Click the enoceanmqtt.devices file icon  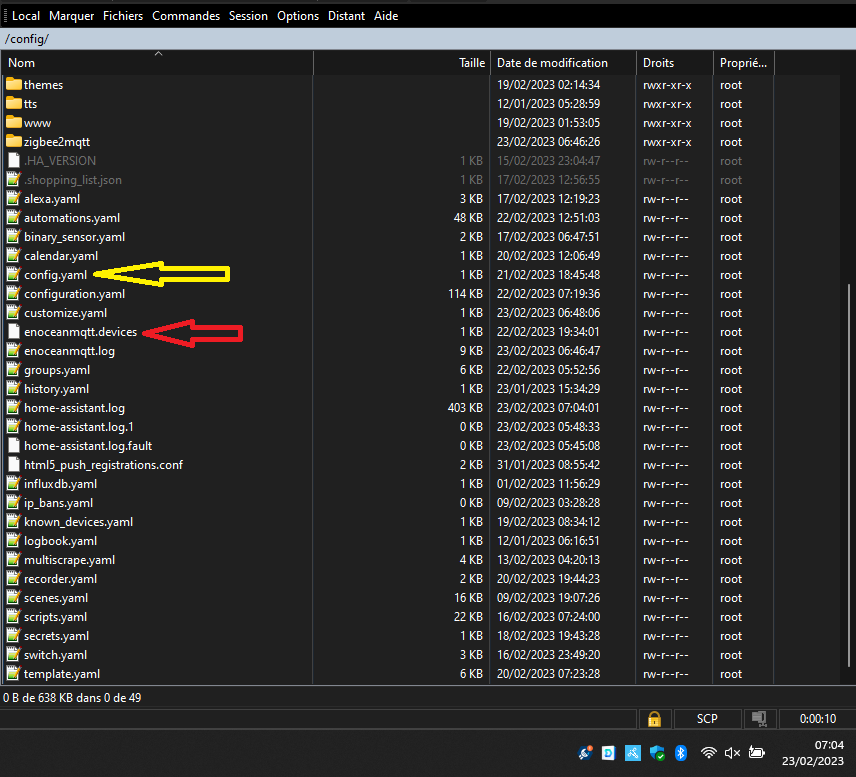[x=14, y=332]
